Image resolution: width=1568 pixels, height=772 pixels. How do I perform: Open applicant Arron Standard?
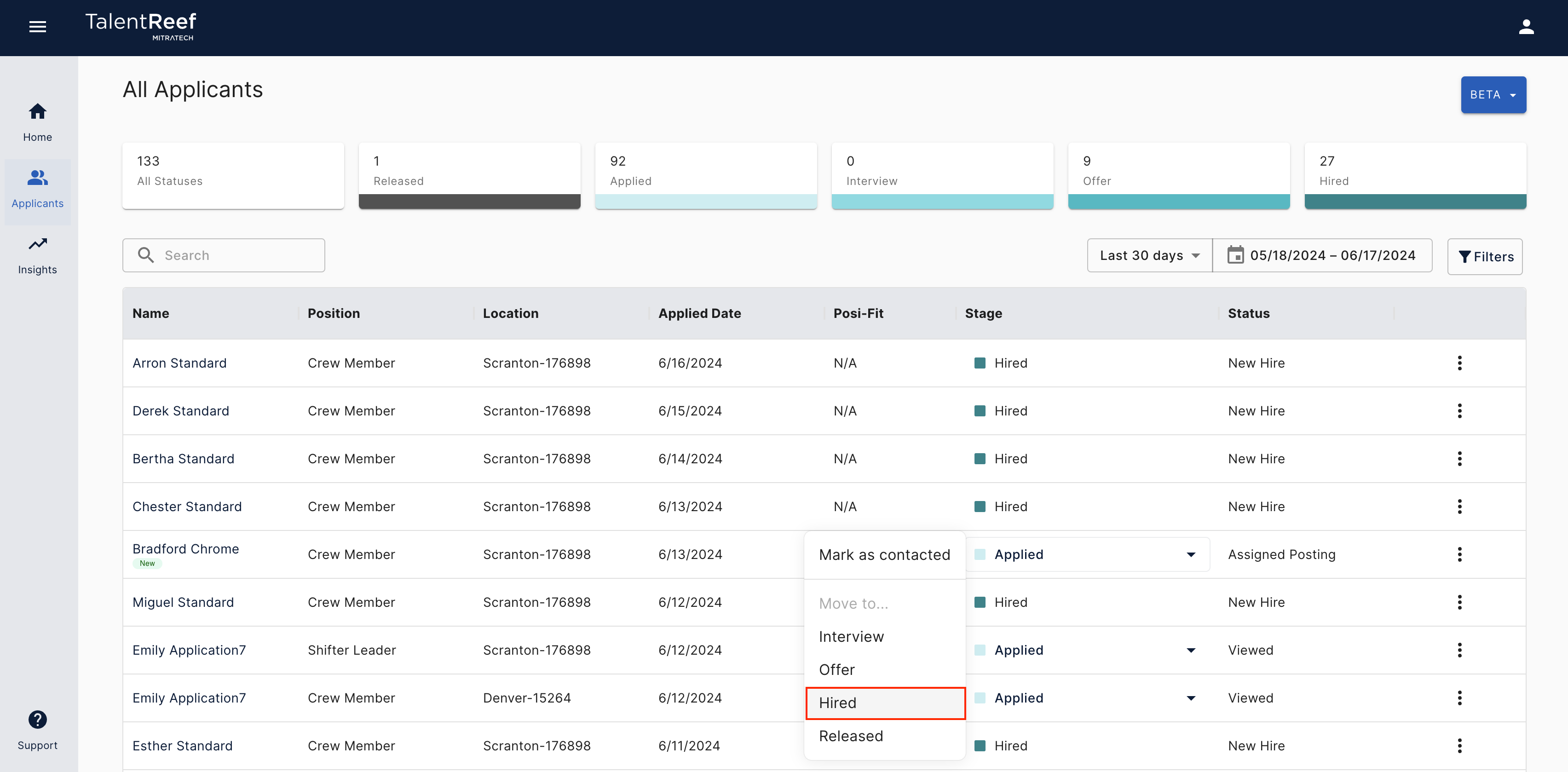pyautogui.click(x=179, y=363)
